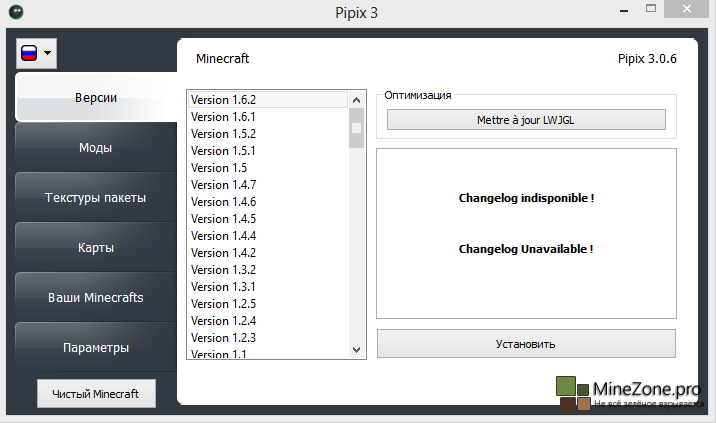Select the Текстуры пакеты tab
This screenshot has height=423, width=716.
point(95,198)
